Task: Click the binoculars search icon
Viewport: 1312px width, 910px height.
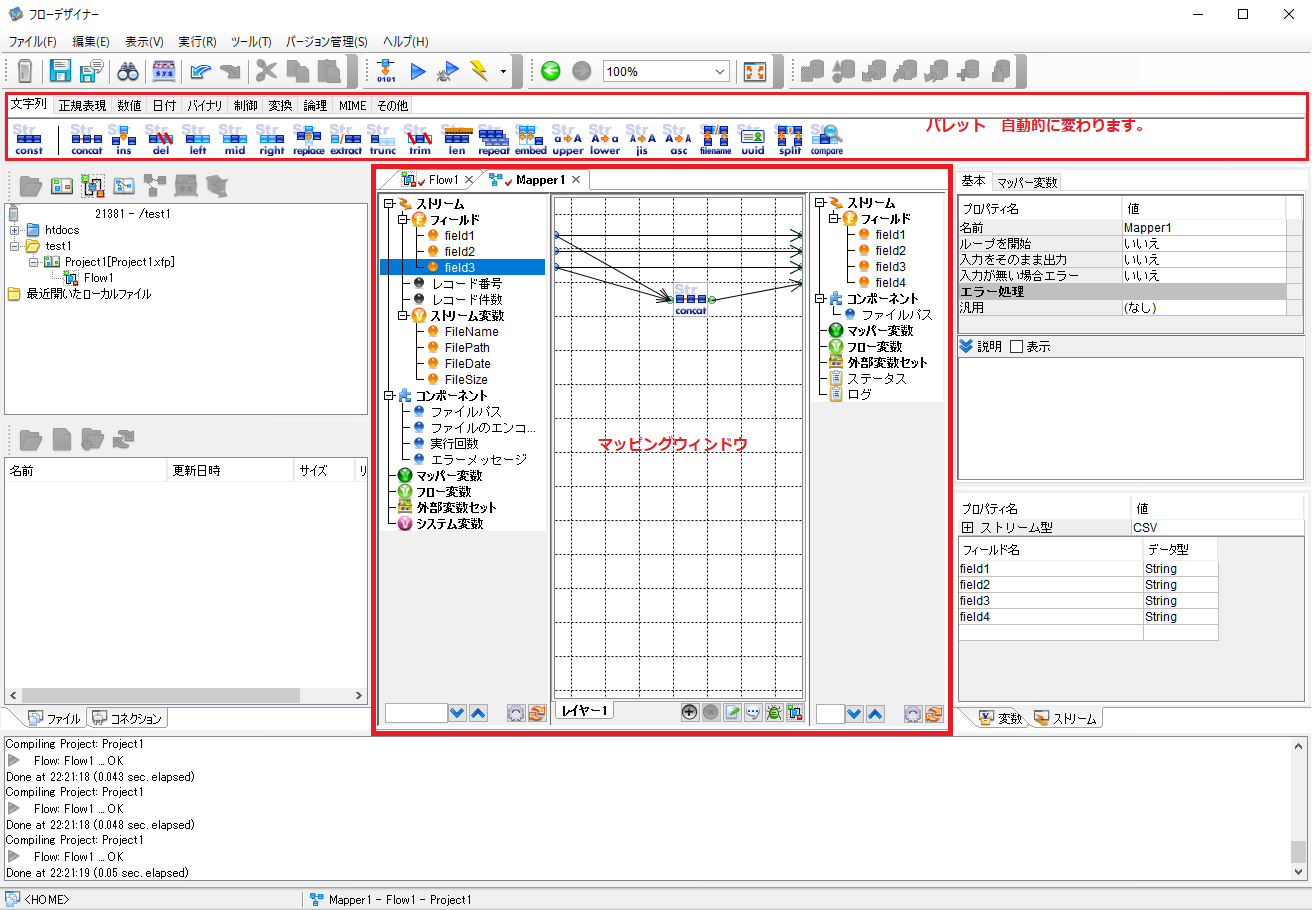Action: (128, 71)
